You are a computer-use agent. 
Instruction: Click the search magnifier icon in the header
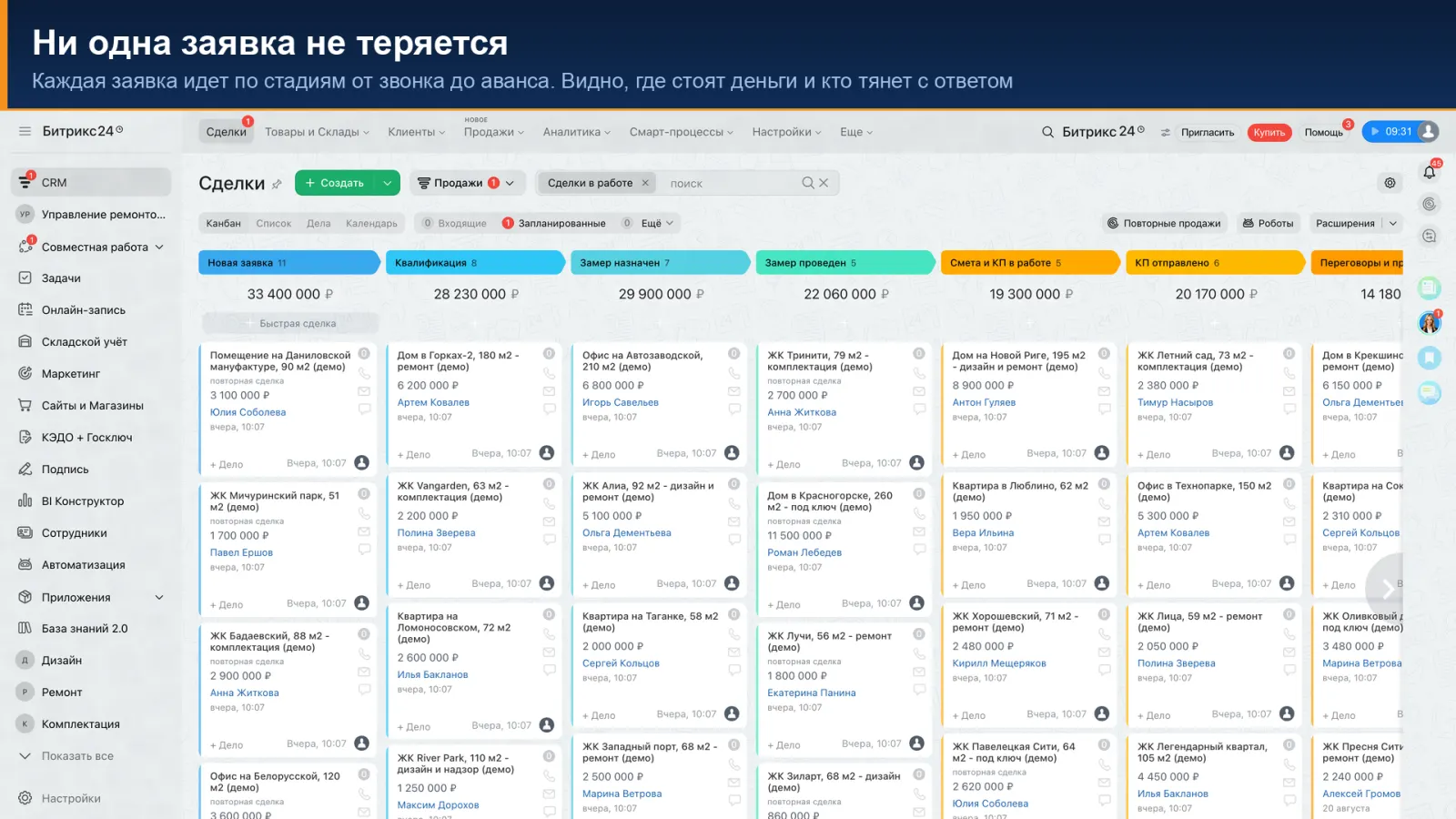click(x=1048, y=132)
